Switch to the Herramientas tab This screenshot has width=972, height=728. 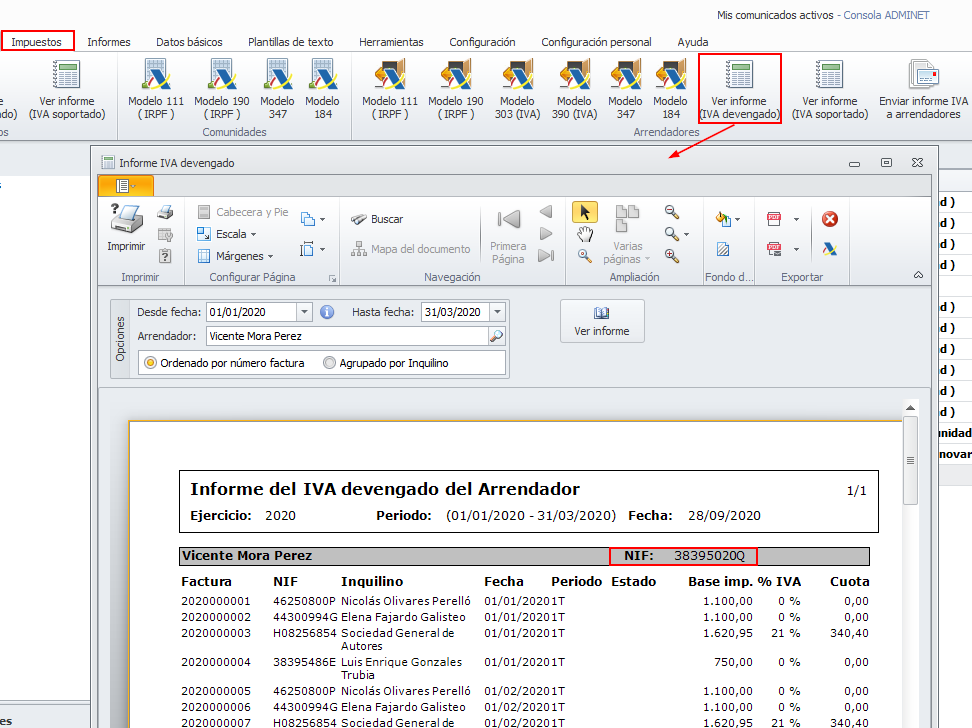(391, 42)
